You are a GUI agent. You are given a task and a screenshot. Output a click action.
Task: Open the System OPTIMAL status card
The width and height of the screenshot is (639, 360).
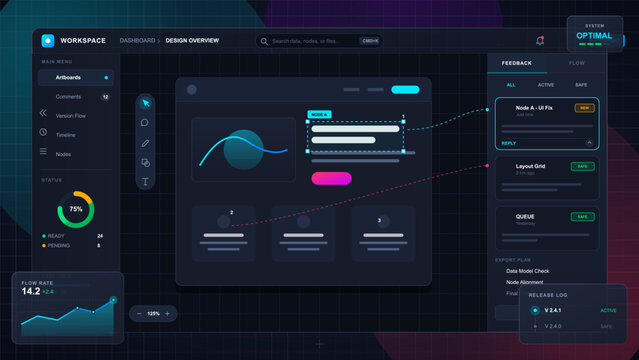point(595,34)
